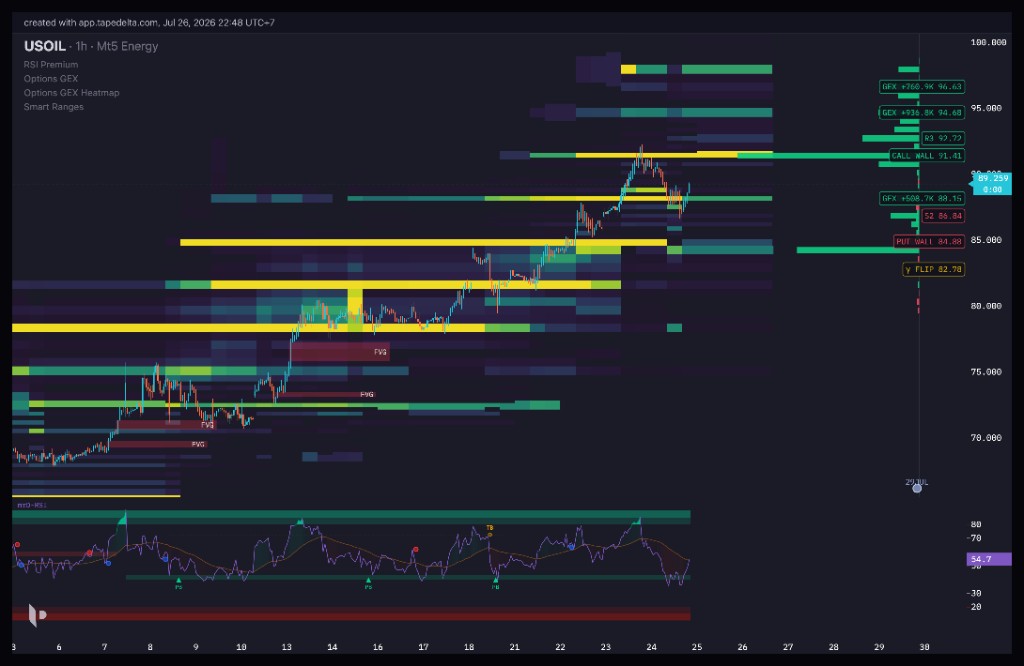Click date 22 on the time axis
The image size is (1024, 666).
(560, 647)
